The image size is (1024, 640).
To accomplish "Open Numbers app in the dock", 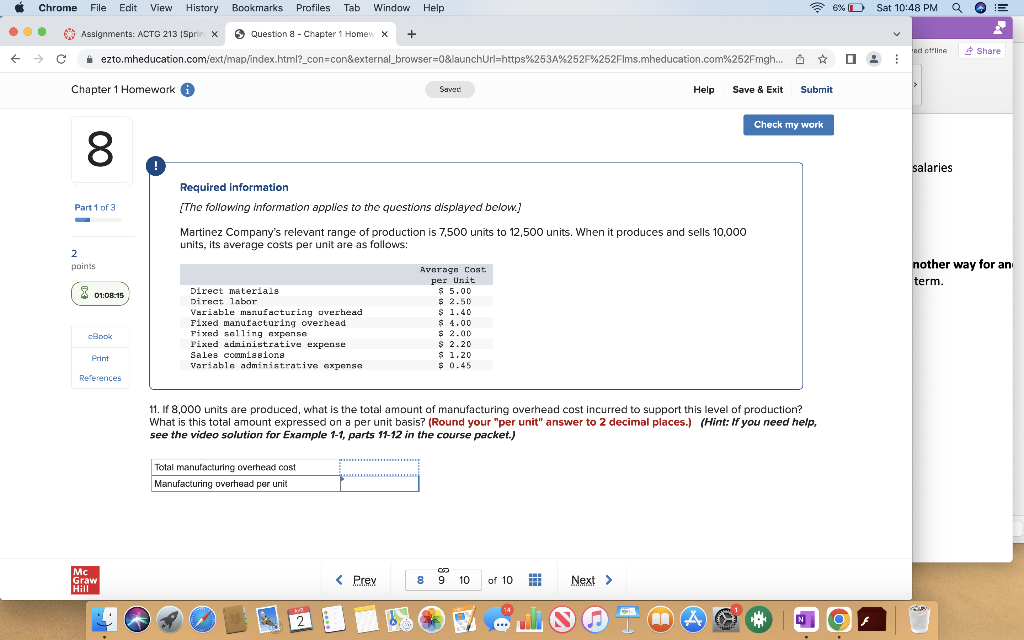I will tap(530, 619).
